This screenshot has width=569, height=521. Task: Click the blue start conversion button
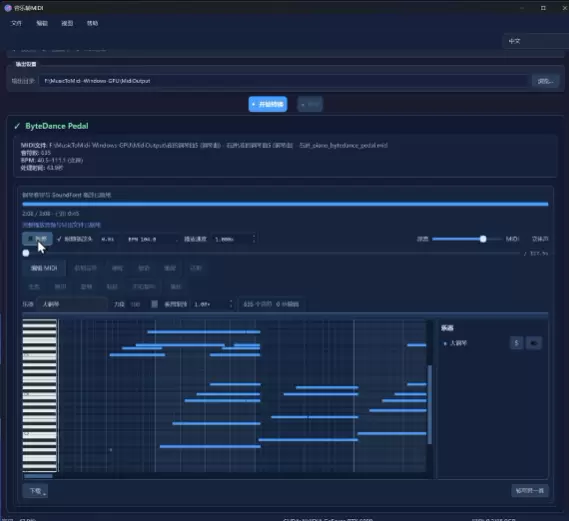pos(268,104)
